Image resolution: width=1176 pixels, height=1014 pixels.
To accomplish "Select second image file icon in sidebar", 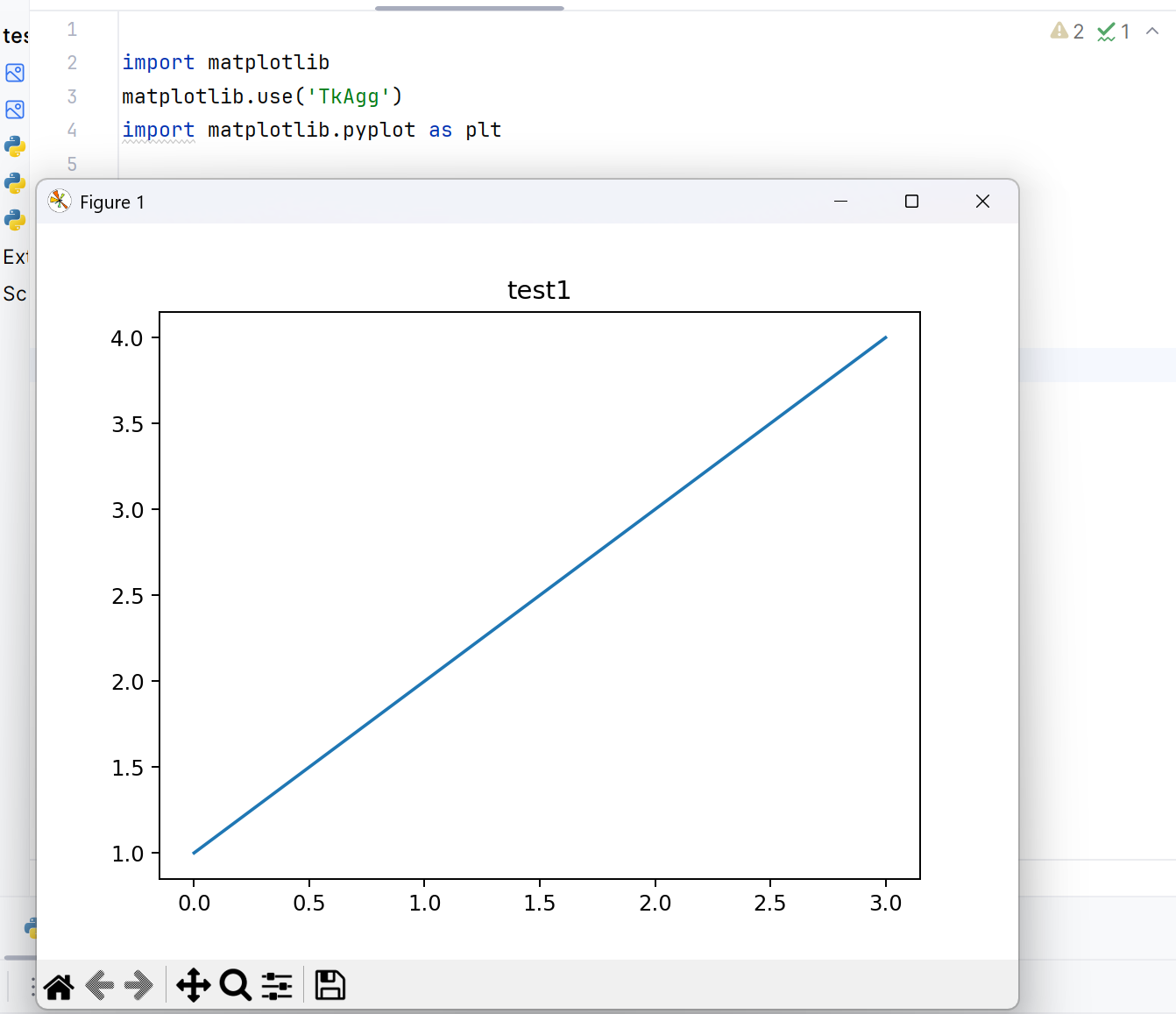I will [15, 110].
